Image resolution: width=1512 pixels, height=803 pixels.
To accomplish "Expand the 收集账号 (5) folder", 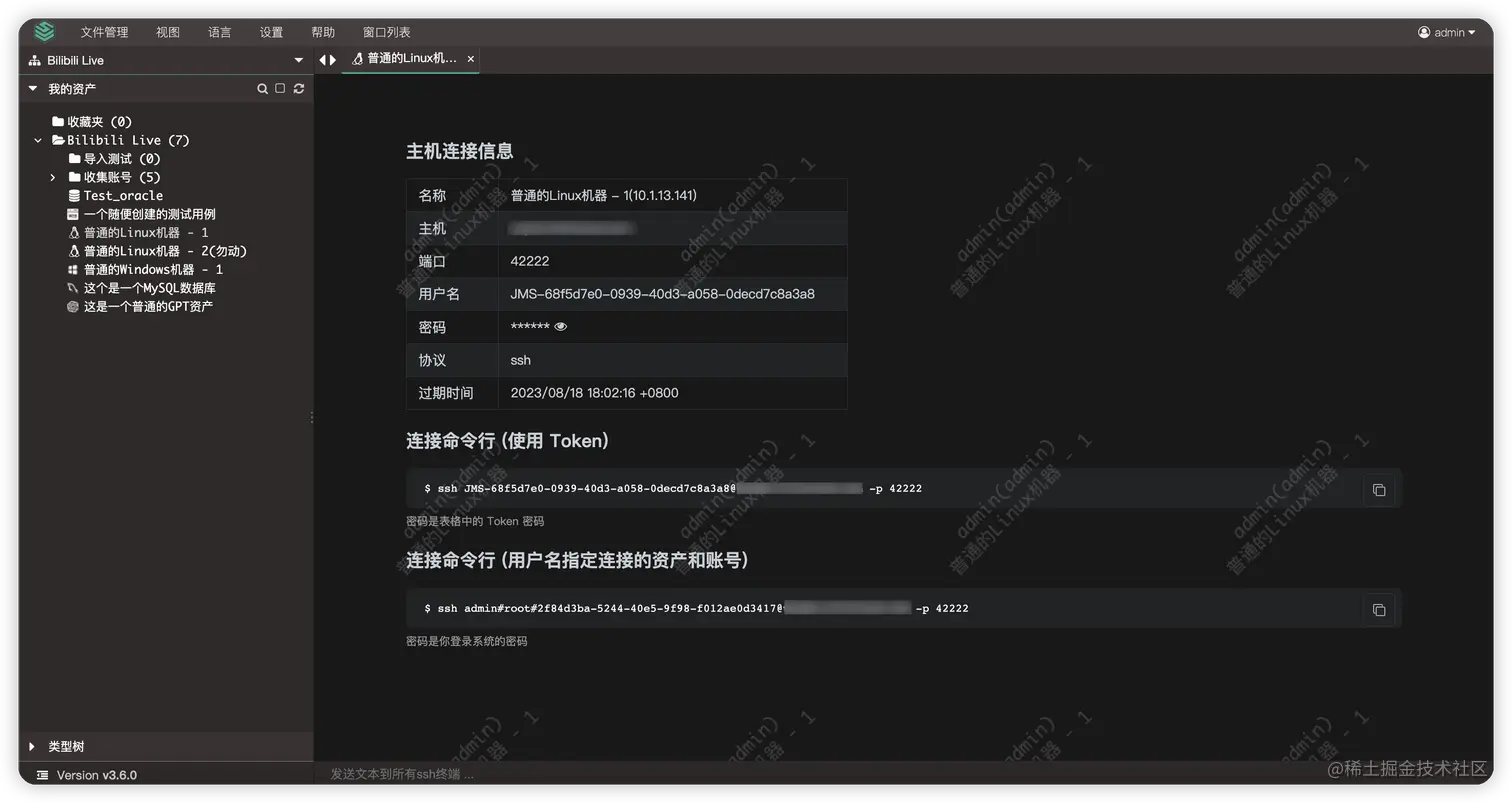I will pos(53,177).
